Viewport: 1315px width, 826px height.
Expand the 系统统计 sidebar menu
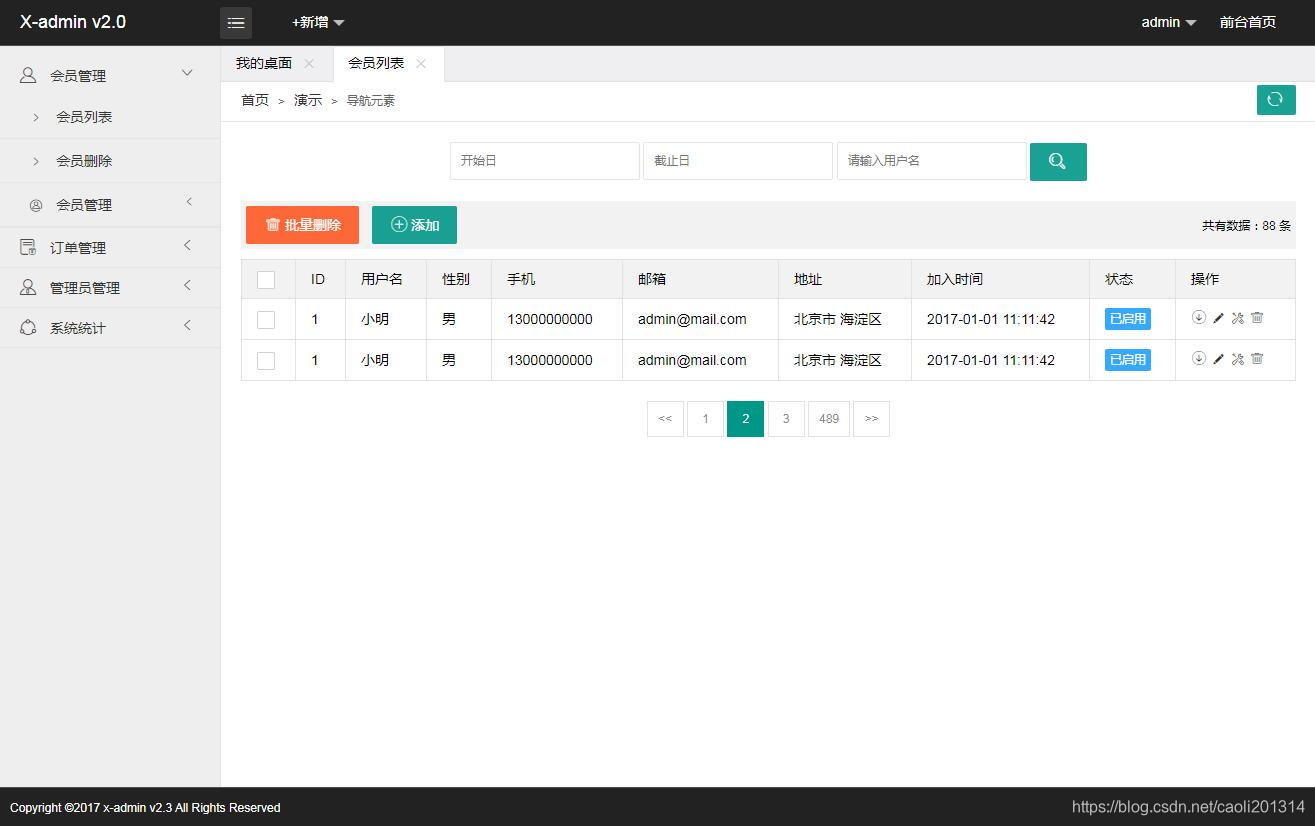coord(110,327)
